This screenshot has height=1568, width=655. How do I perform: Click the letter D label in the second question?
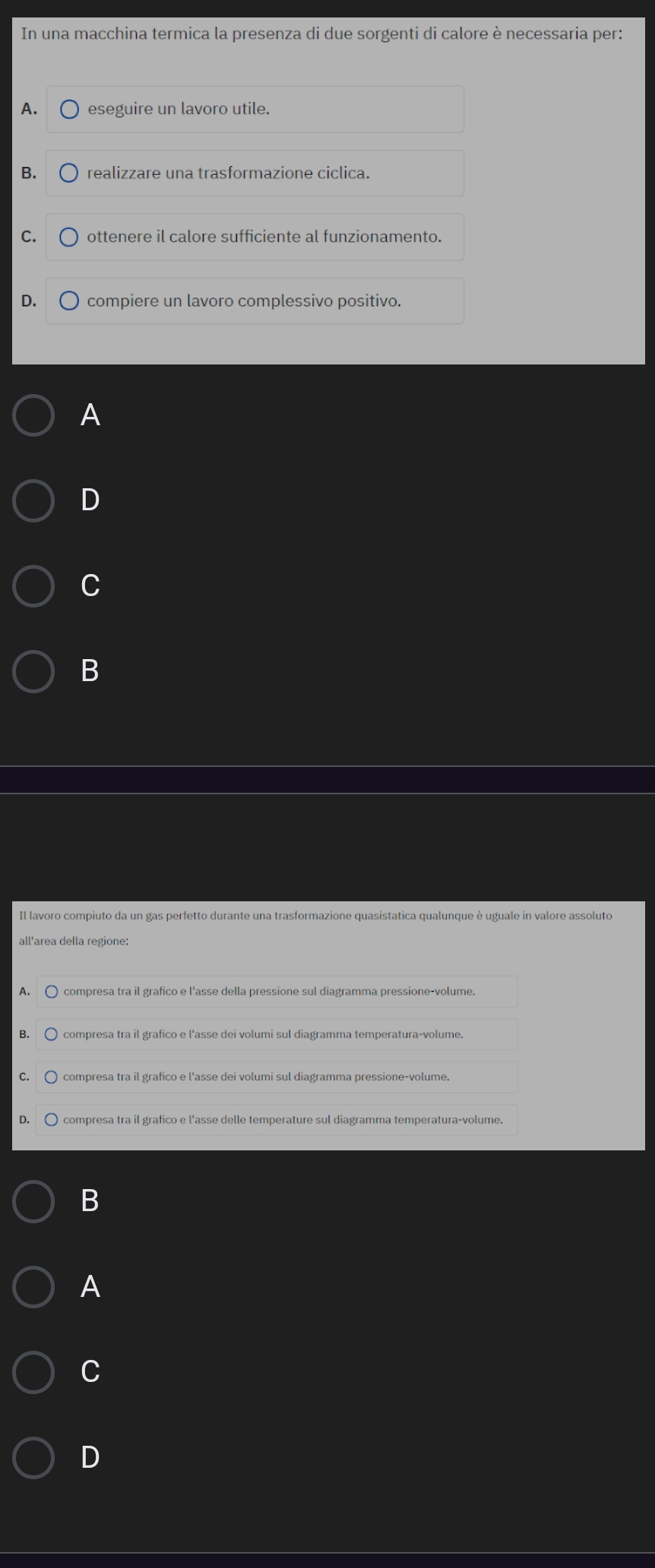click(x=90, y=1457)
